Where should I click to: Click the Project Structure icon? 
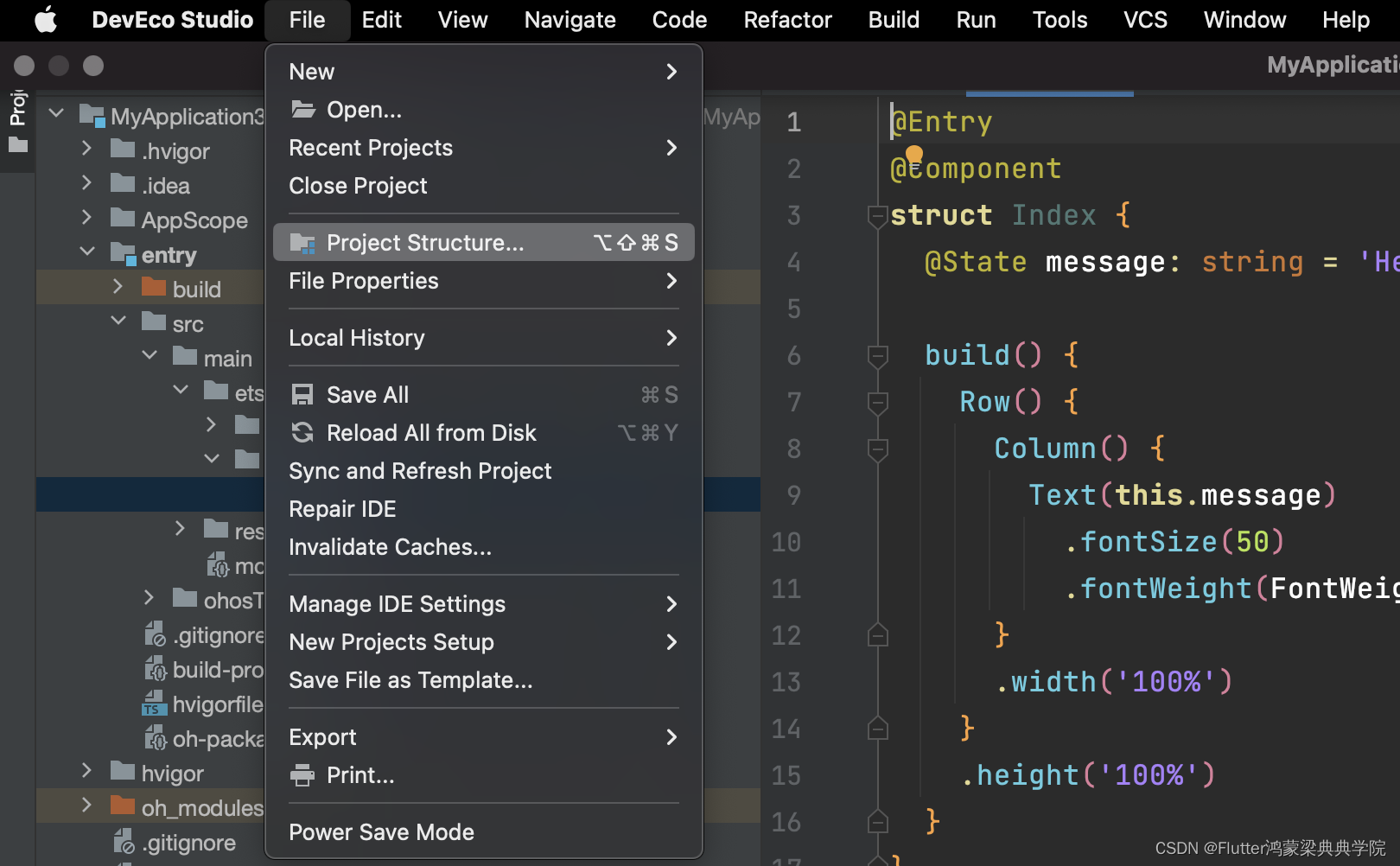tap(302, 243)
